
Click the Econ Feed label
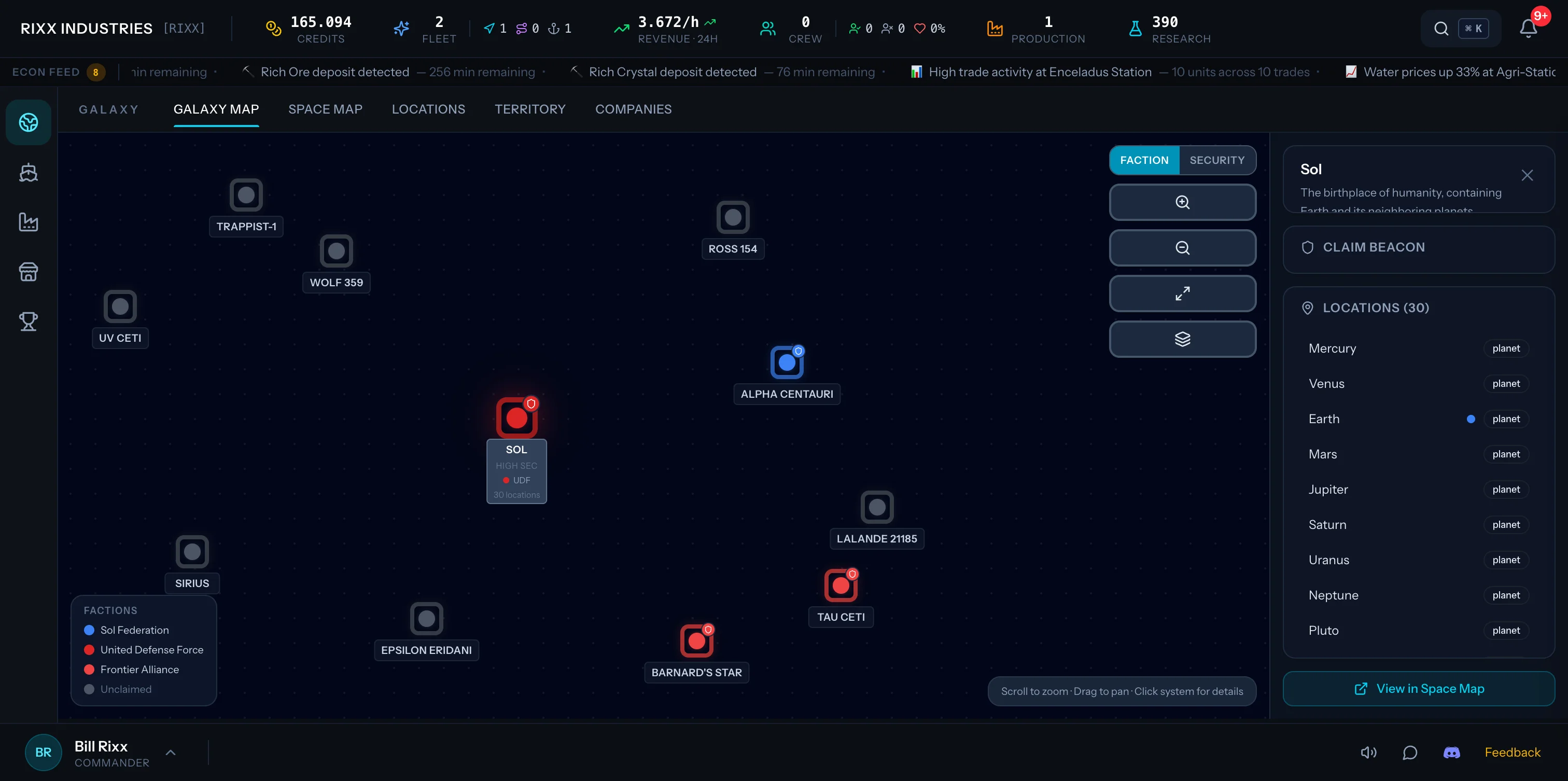[x=46, y=72]
